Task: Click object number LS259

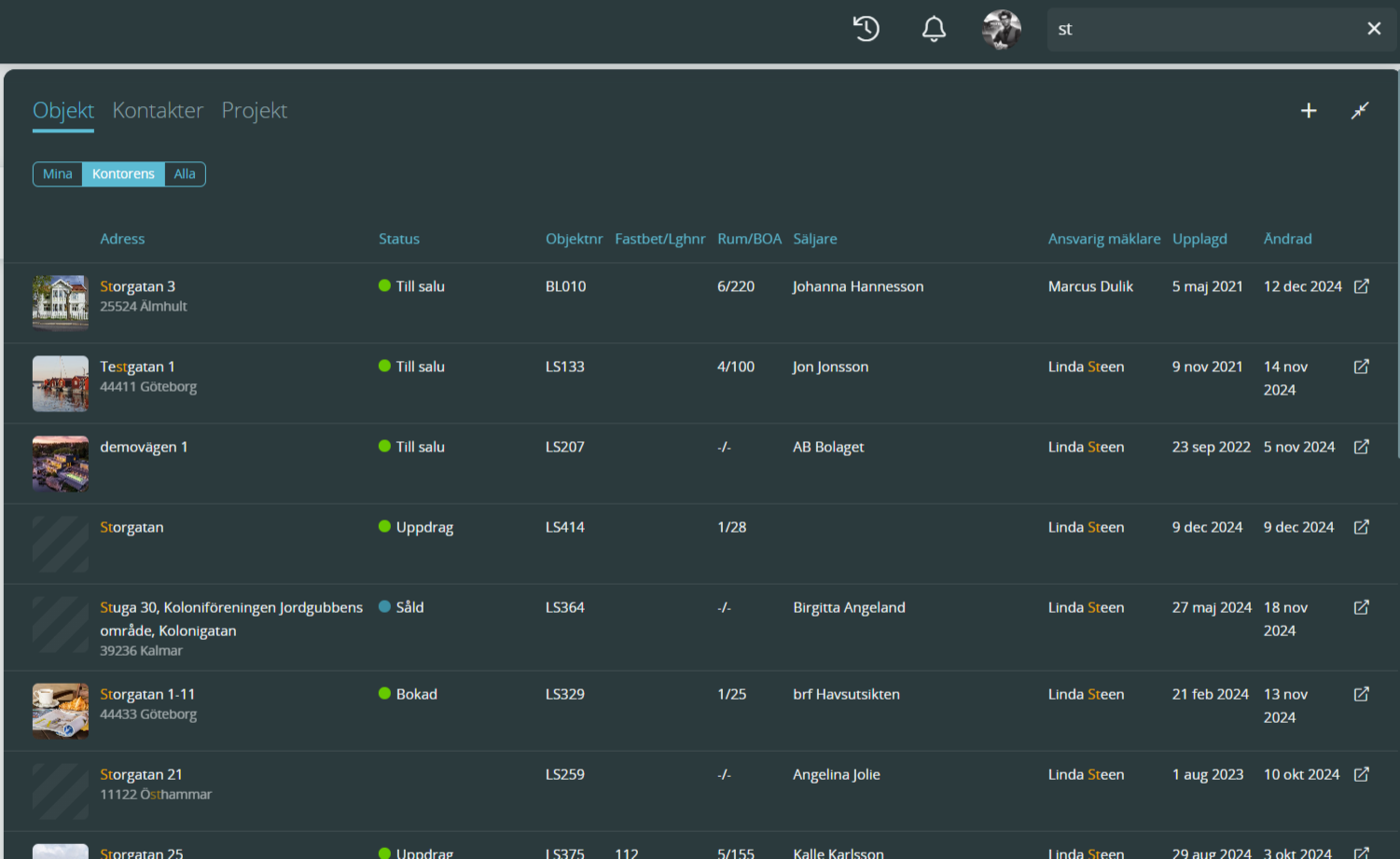Action: click(x=565, y=774)
